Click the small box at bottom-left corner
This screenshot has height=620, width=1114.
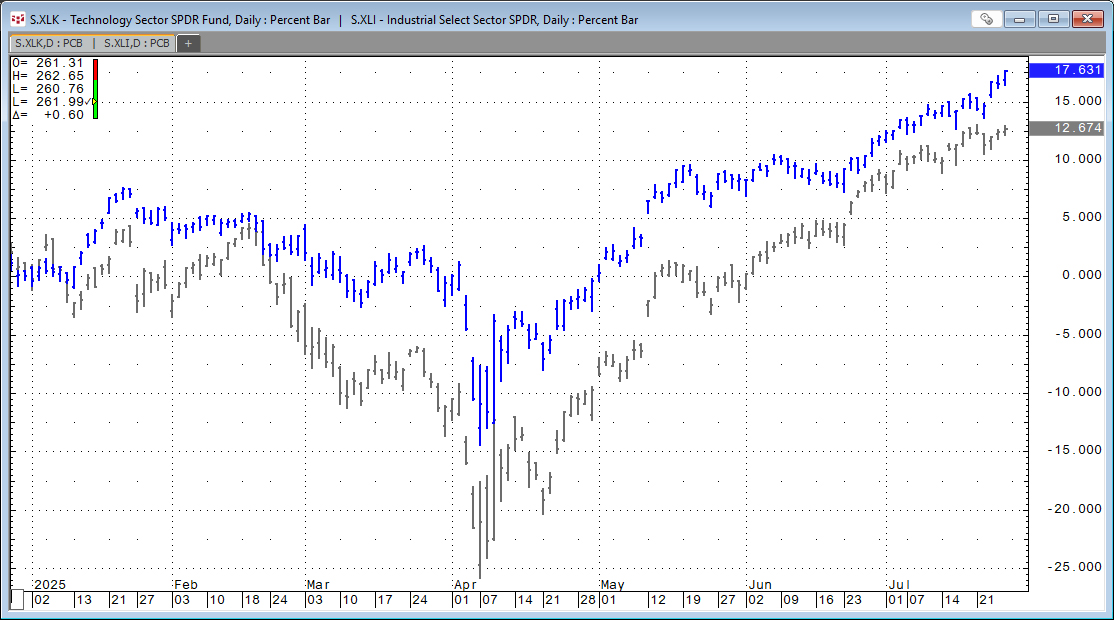pyautogui.click(x=17, y=599)
